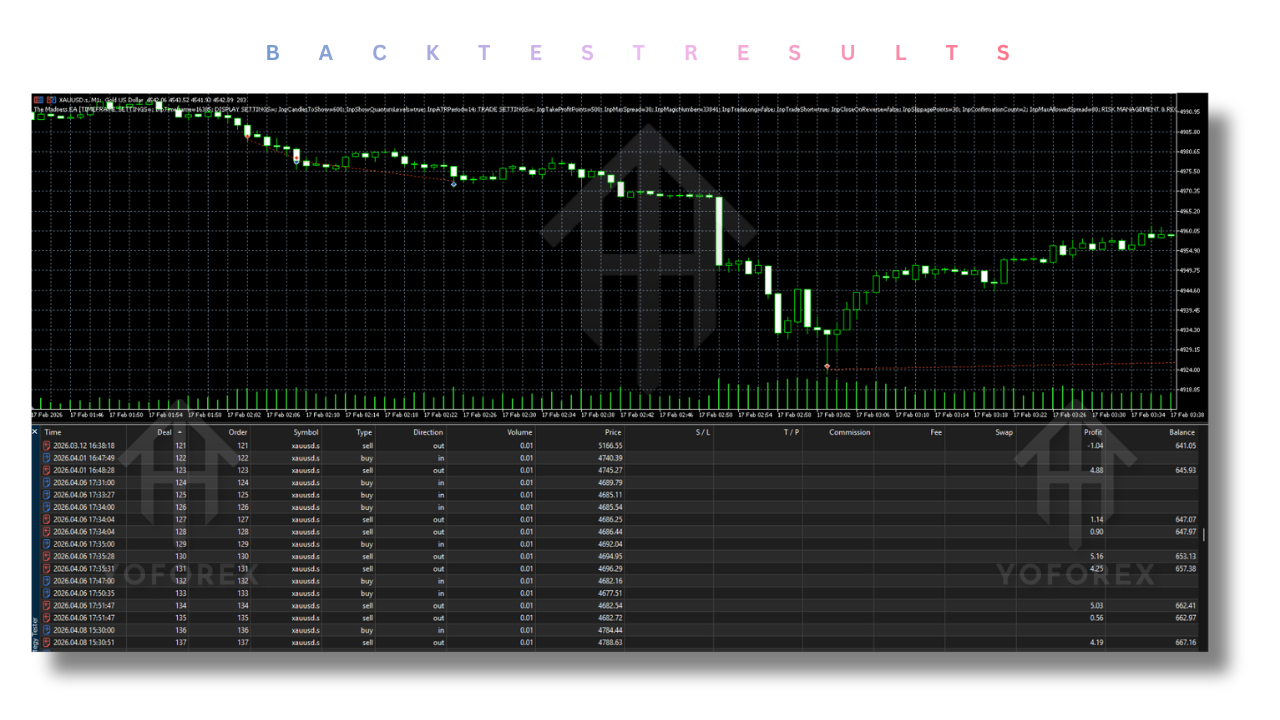Viewport: 1280px width, 720px height.
Task: Click the profit value 5.16
Action: coord(1096,556)
